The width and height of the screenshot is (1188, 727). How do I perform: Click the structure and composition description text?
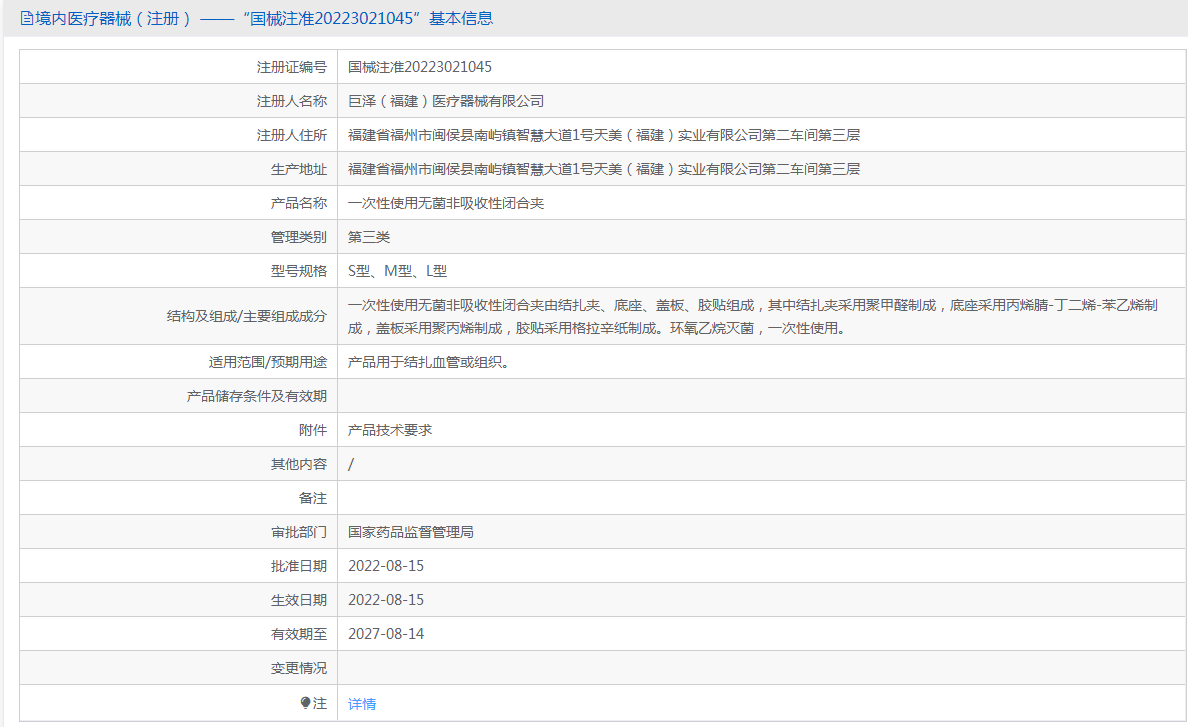click(752, 316)
